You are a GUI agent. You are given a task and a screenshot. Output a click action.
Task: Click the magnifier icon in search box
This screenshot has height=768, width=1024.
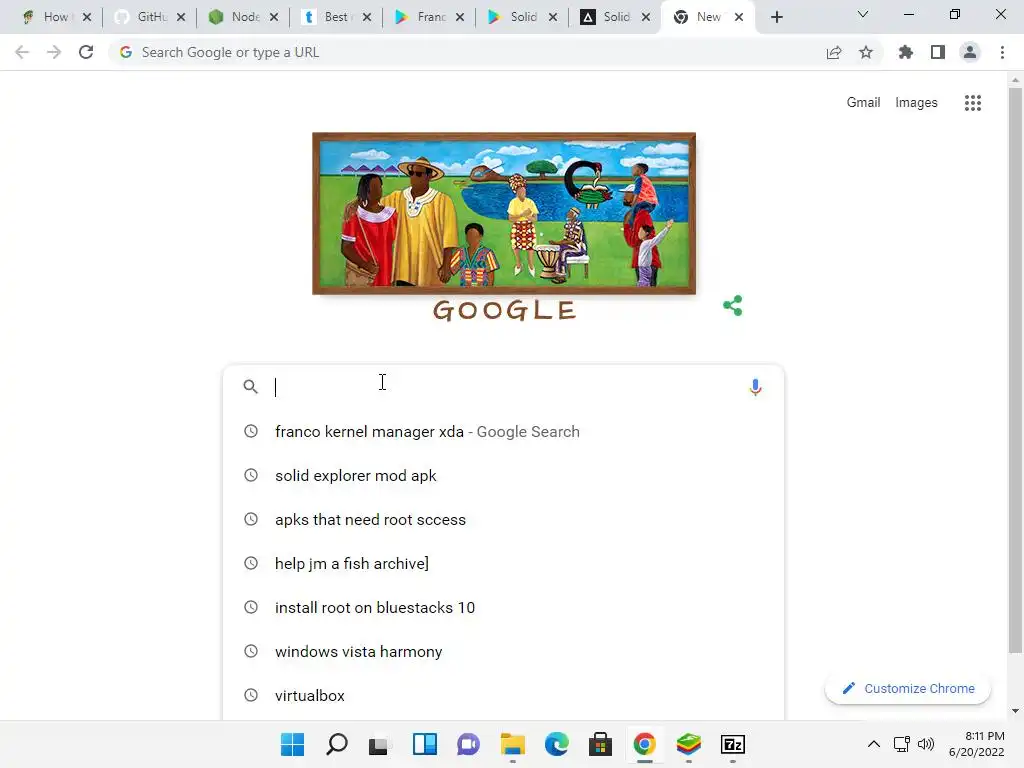(250, 387)
